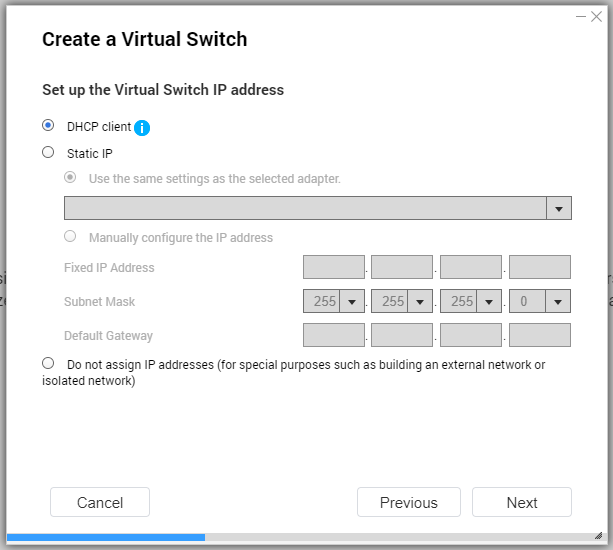
Task: Click the dialog resize grip corner
Action: pos(599,536)
